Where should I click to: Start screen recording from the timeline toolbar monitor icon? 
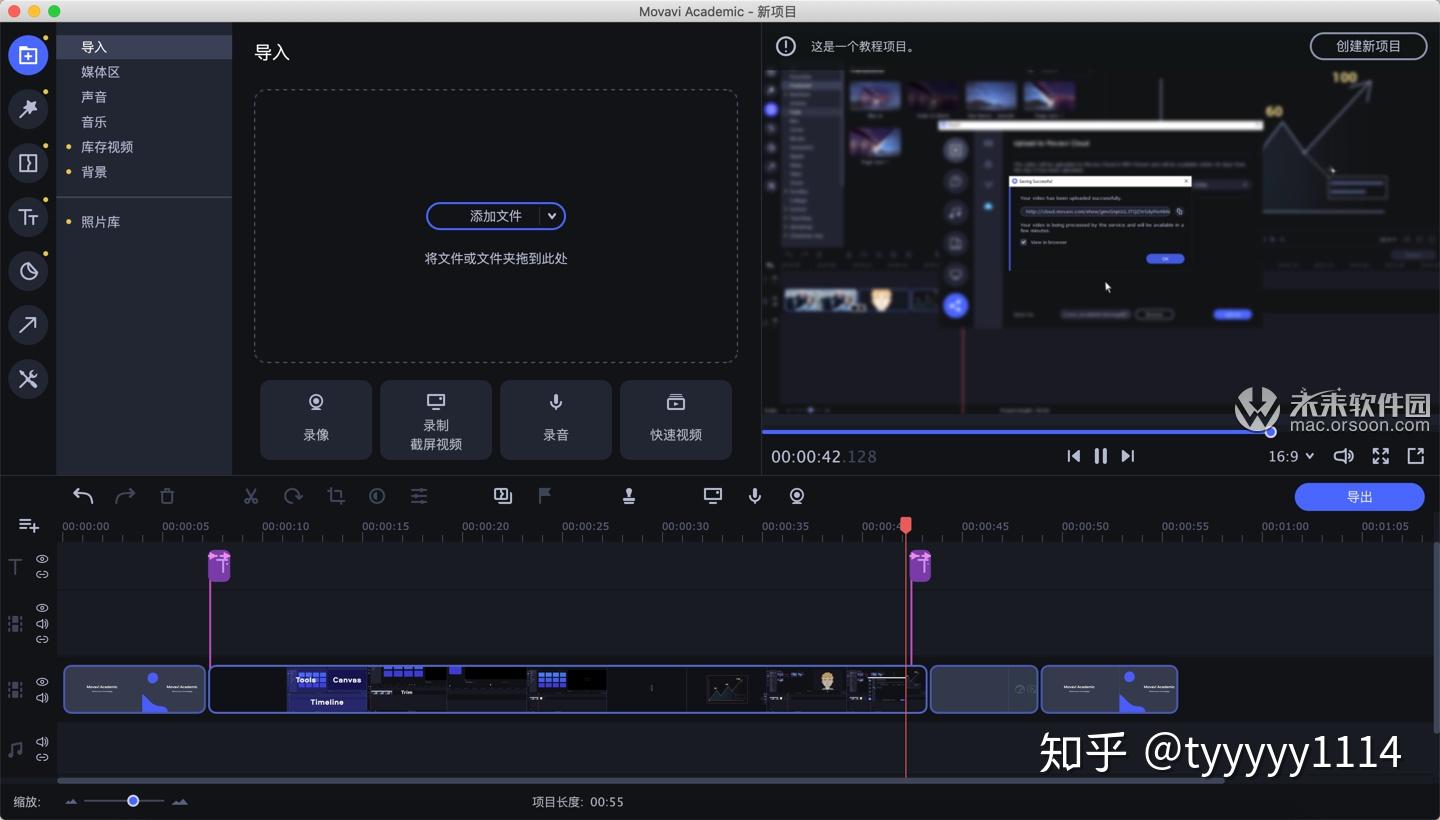(713, 495)
